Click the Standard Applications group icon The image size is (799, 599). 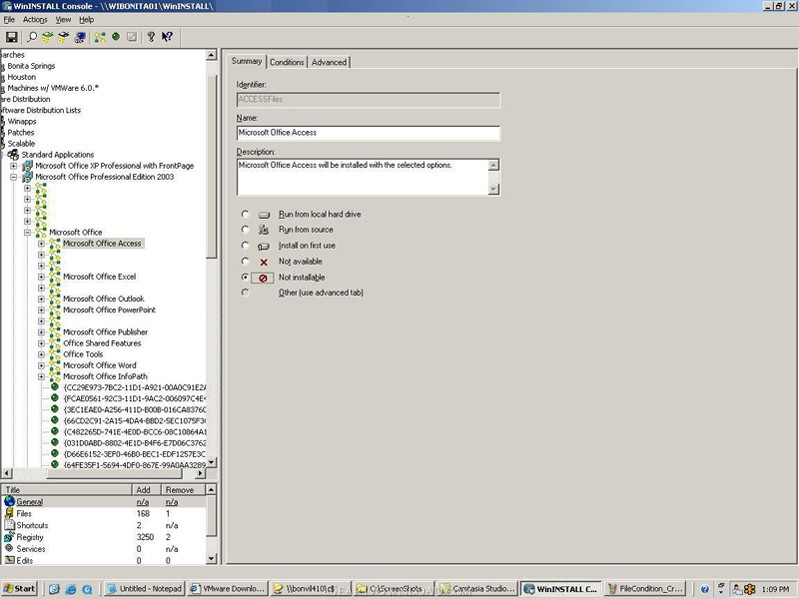coord(13,154)
